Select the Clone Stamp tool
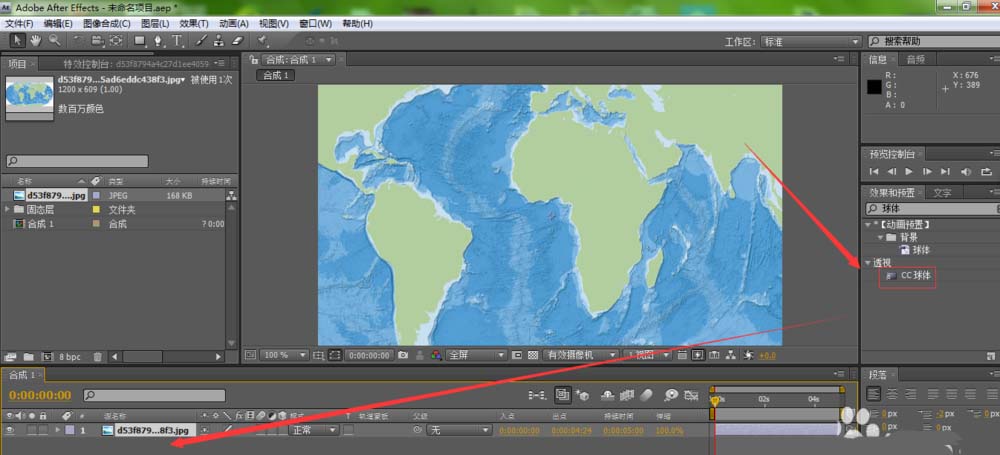Screen dimensions: 1000x455 (x=219, y=40)
